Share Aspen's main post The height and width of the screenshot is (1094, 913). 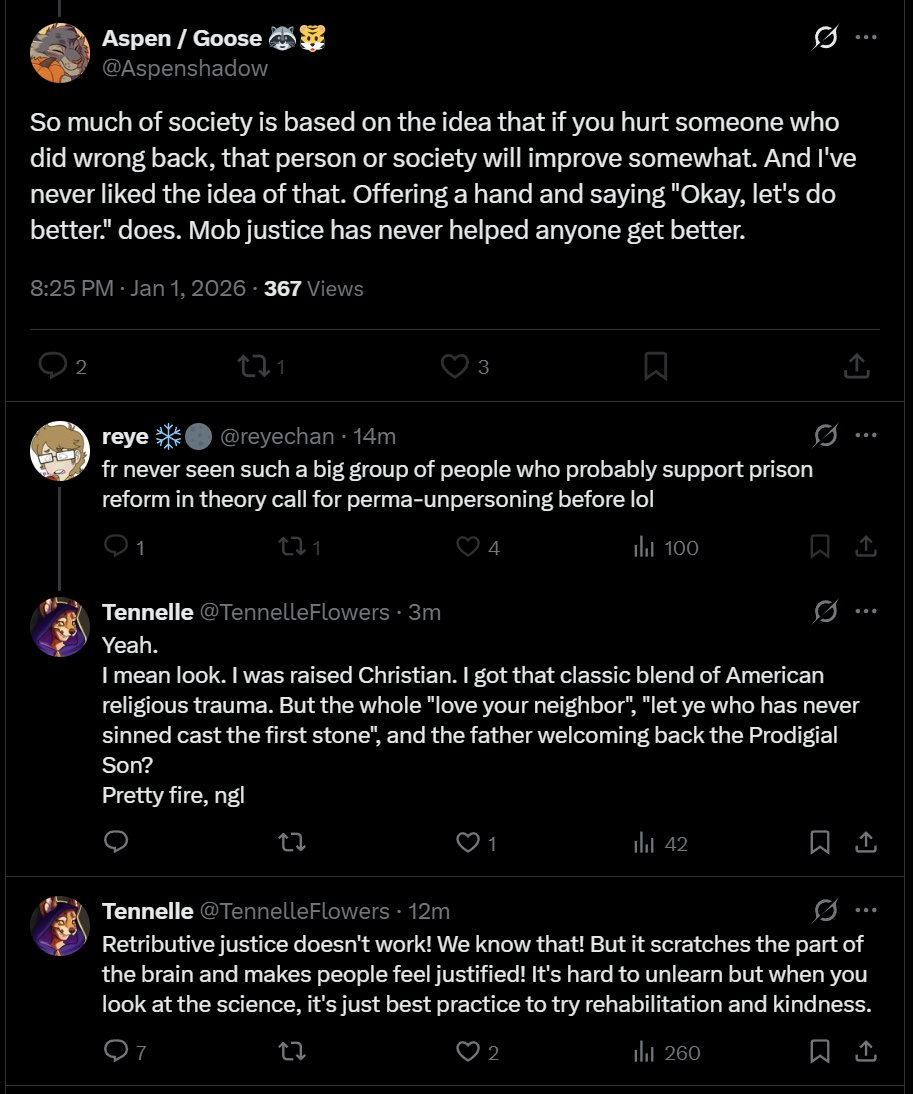click(x=856, y=367)
